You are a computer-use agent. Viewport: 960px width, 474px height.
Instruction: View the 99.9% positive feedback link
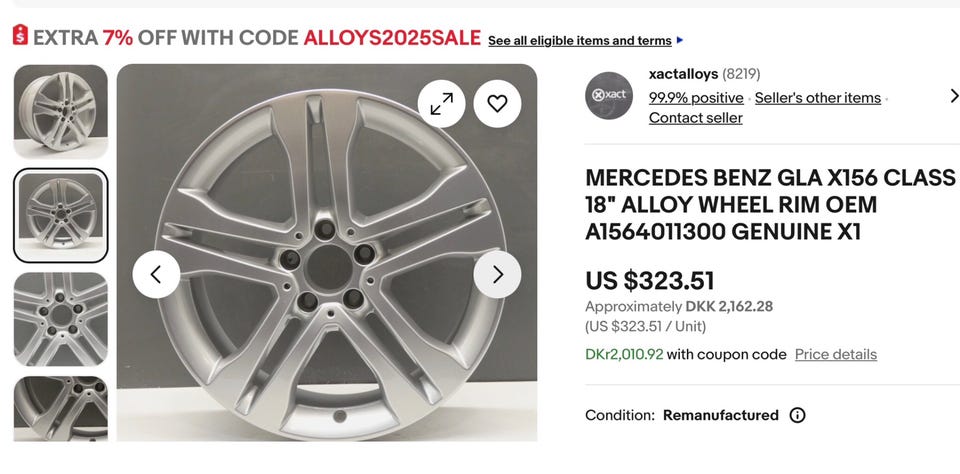(696, 98)
